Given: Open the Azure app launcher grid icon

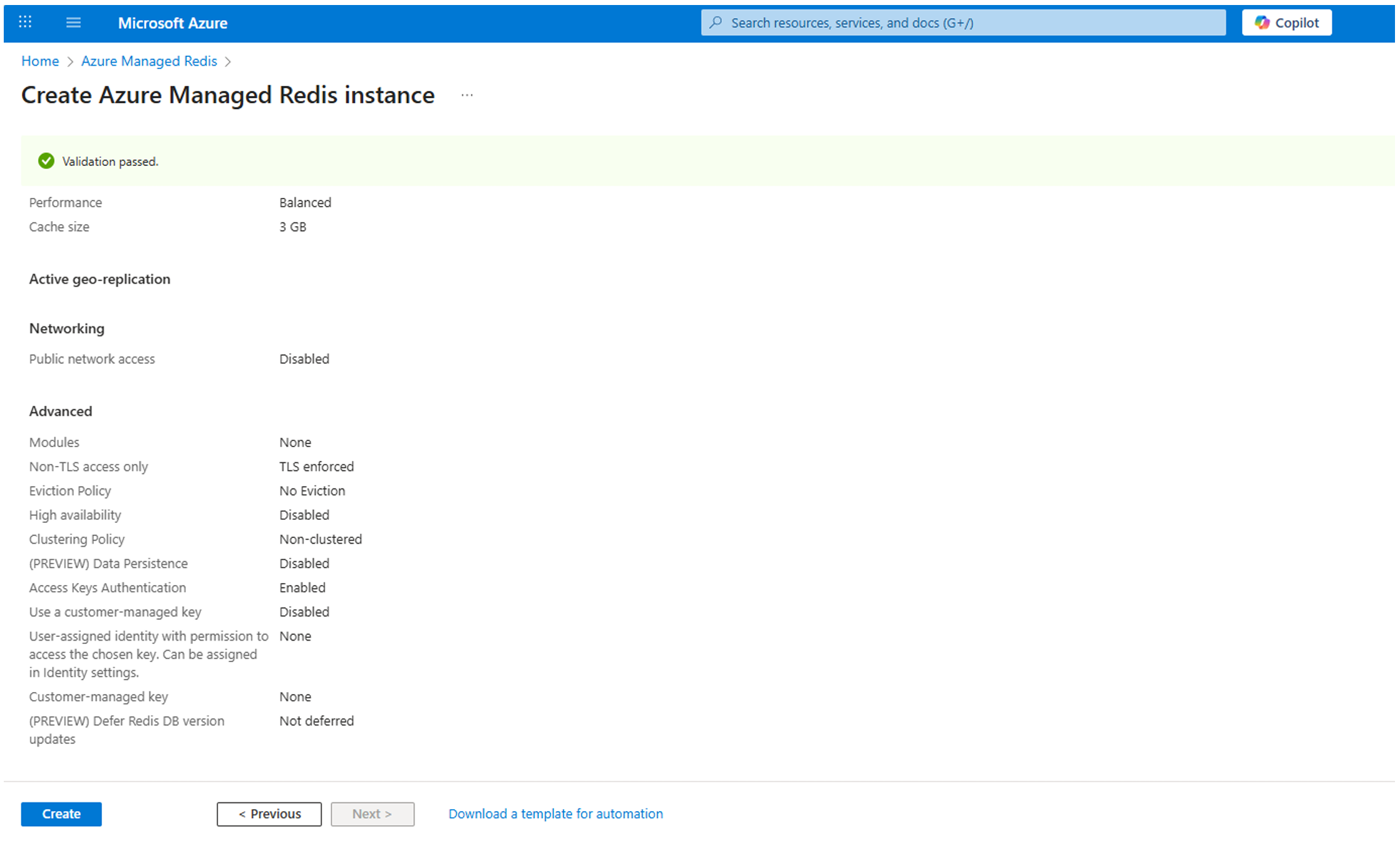Looking at the screenshot, I should pyautogui.click(x=25, y=23).
